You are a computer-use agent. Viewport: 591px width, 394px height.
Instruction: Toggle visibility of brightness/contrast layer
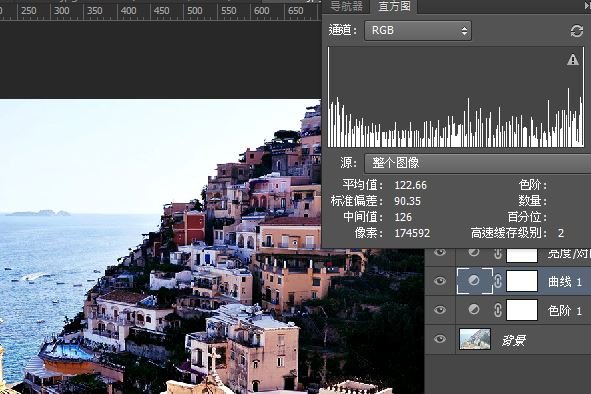point(440,253)
